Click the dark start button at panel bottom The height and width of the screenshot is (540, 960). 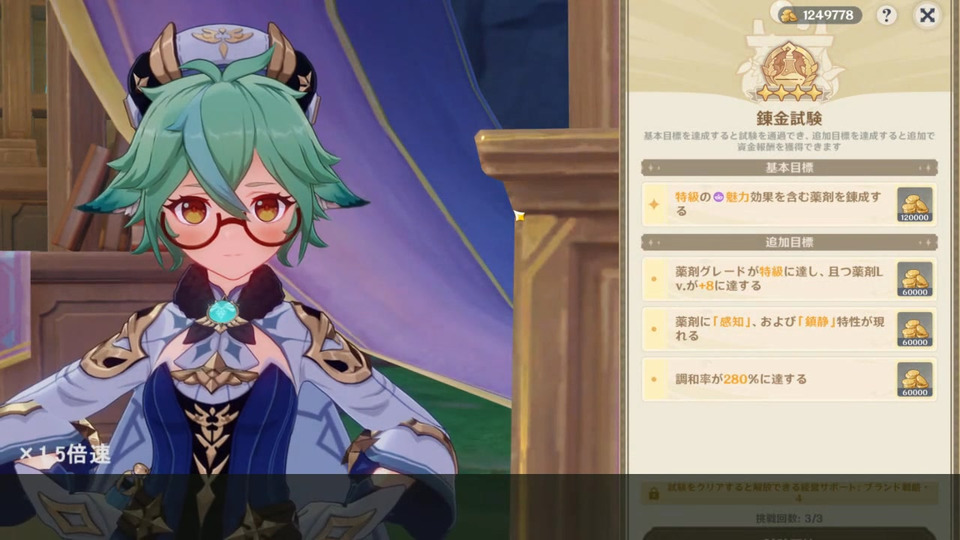point(789,534)
